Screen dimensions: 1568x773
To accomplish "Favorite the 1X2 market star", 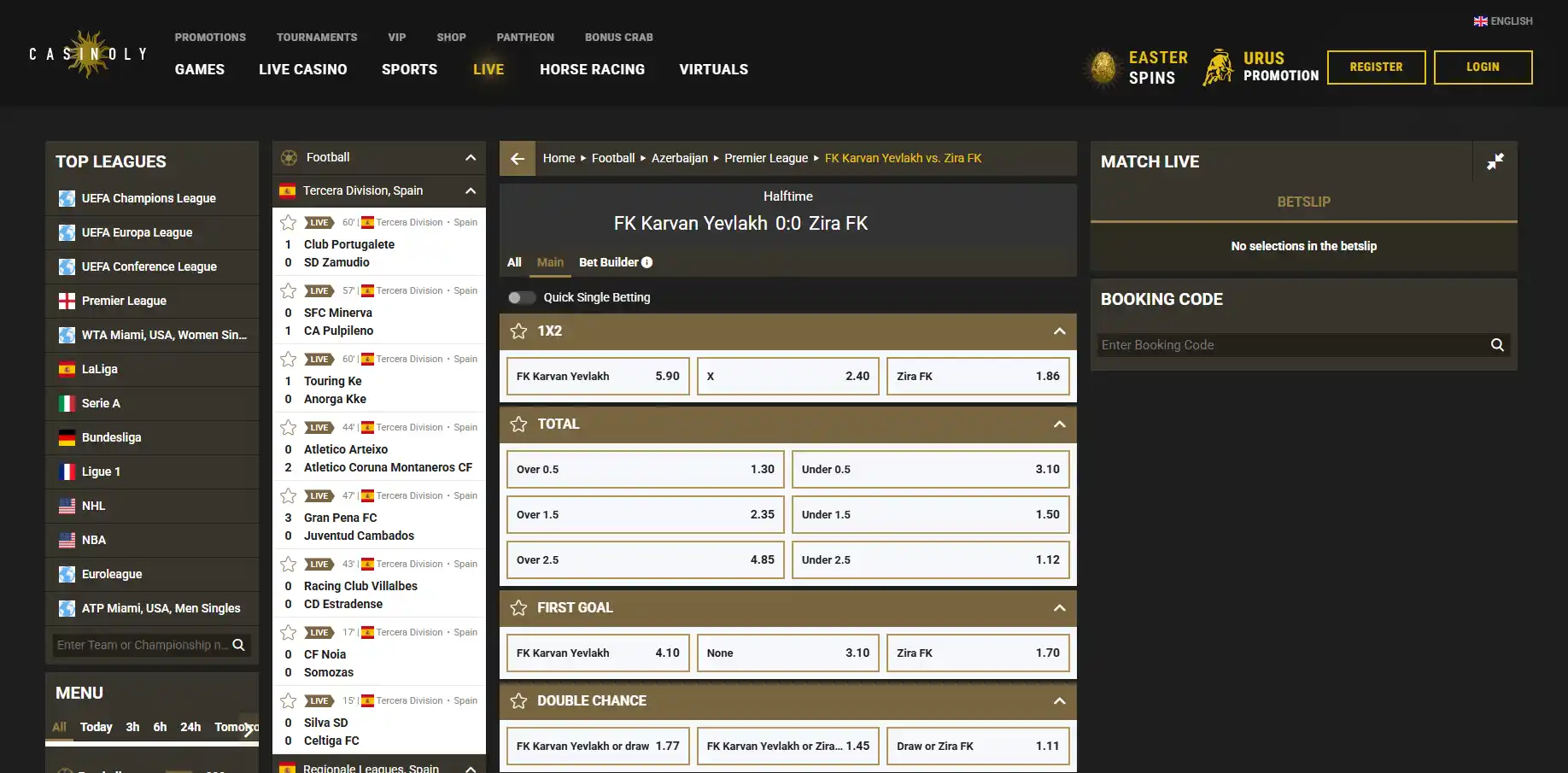I will click(x=518, y=331).
